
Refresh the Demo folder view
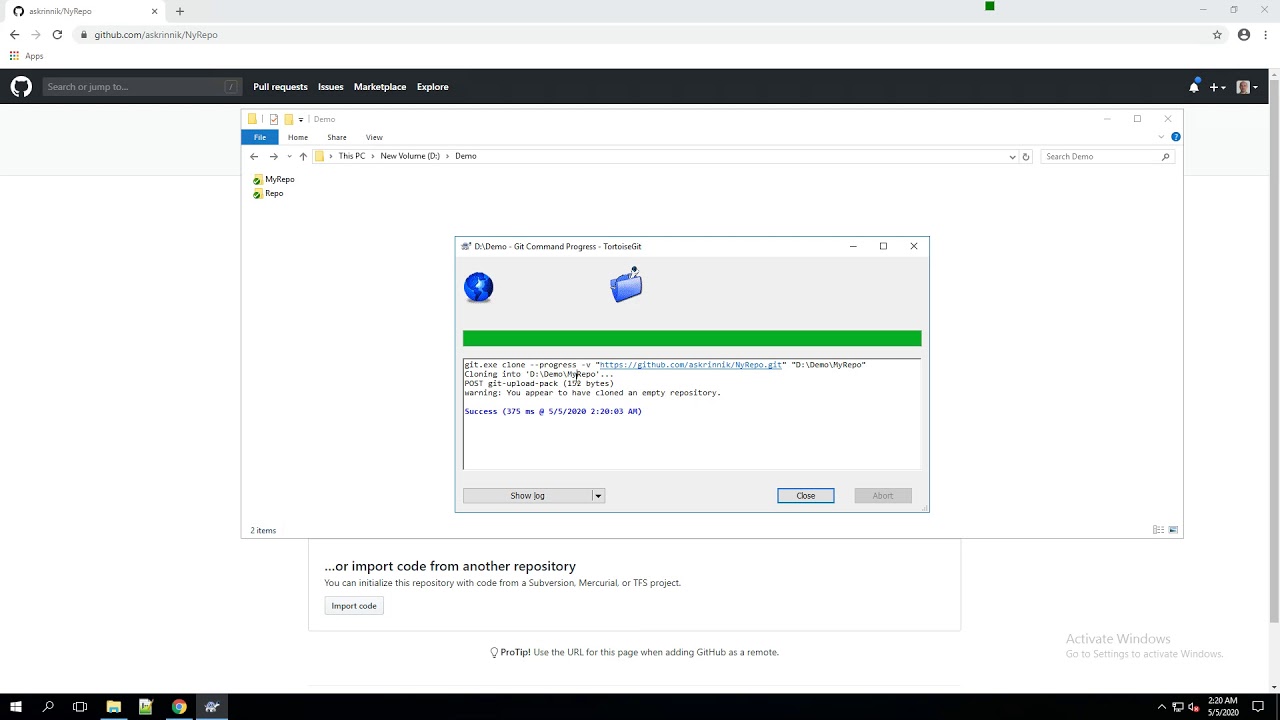pyautogui.click(x=1025, y=157)
